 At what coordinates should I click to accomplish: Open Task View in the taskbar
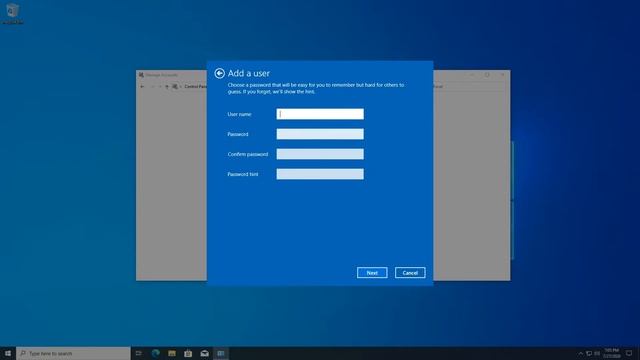tap(139, 353)
